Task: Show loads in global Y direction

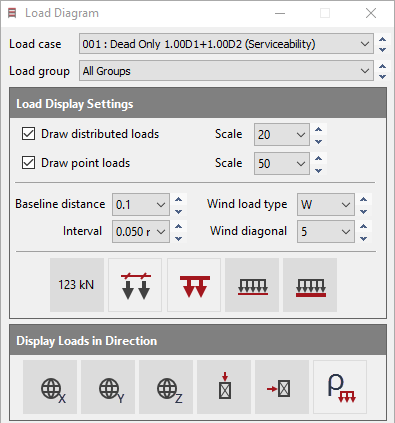Action: tap(108, 387)
